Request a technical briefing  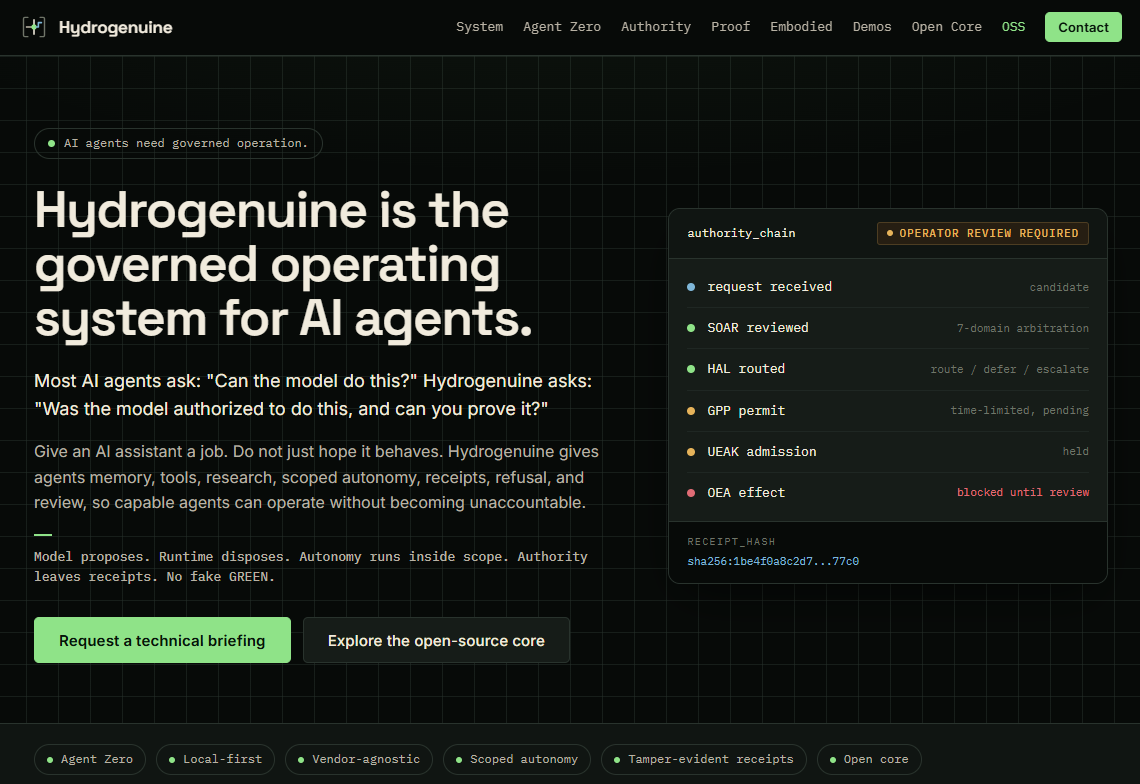click(x=162, y=640)
